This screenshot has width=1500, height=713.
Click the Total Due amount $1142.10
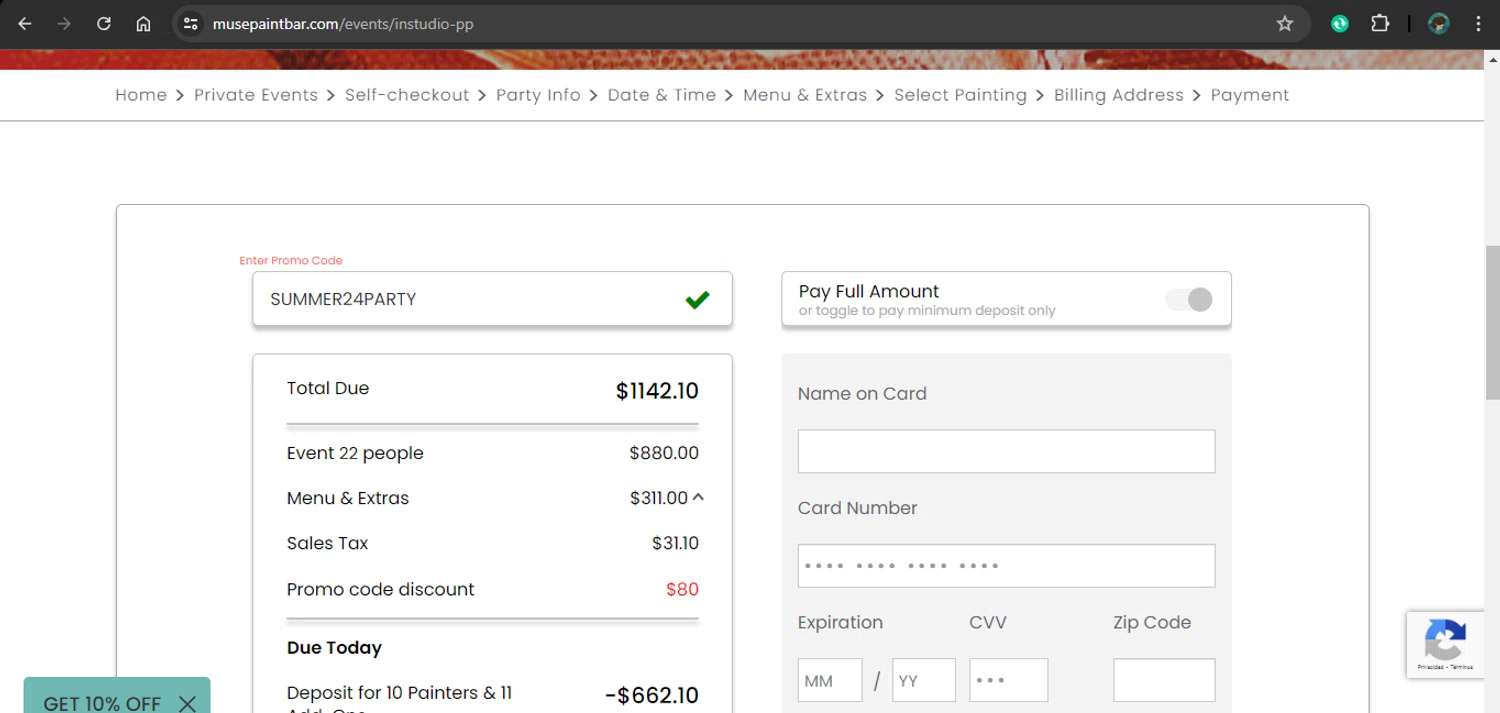657,391
